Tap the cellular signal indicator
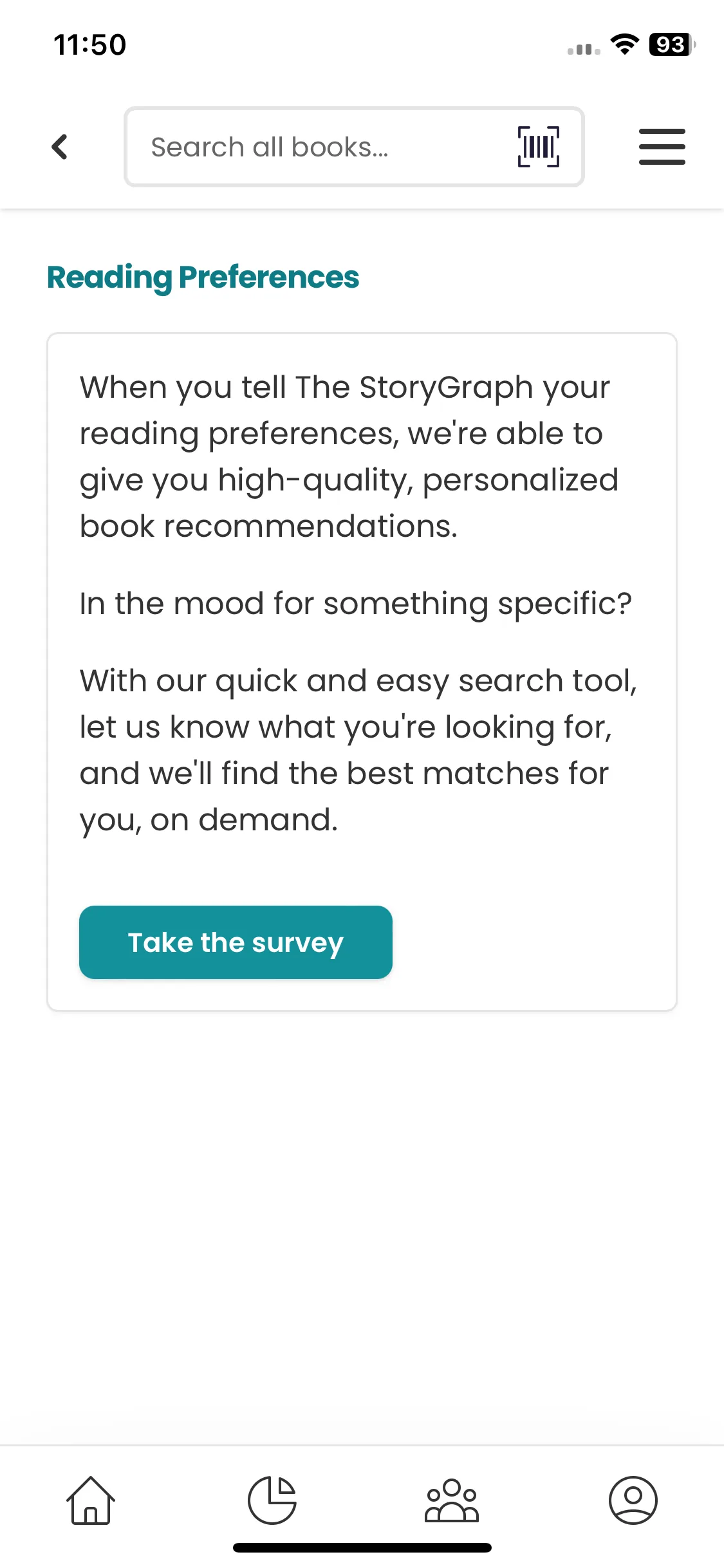The image size is (724, 1568). (x=584, y=49)
